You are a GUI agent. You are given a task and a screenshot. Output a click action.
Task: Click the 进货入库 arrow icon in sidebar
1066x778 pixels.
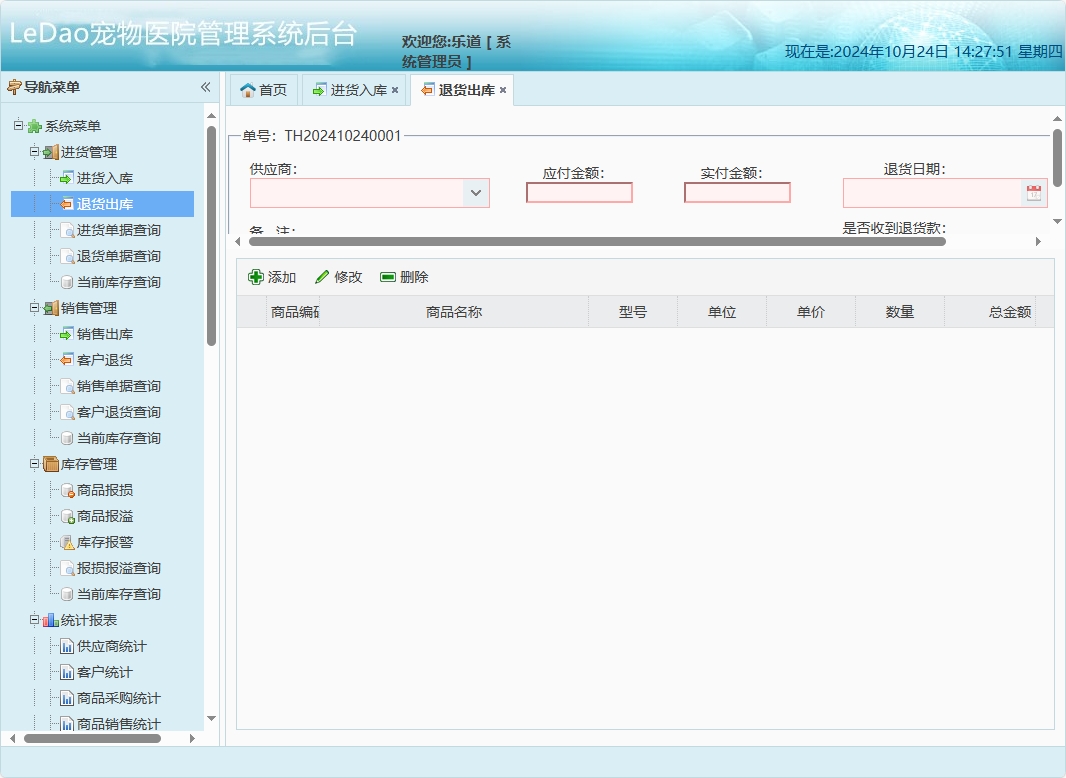[x=65, y=178]
